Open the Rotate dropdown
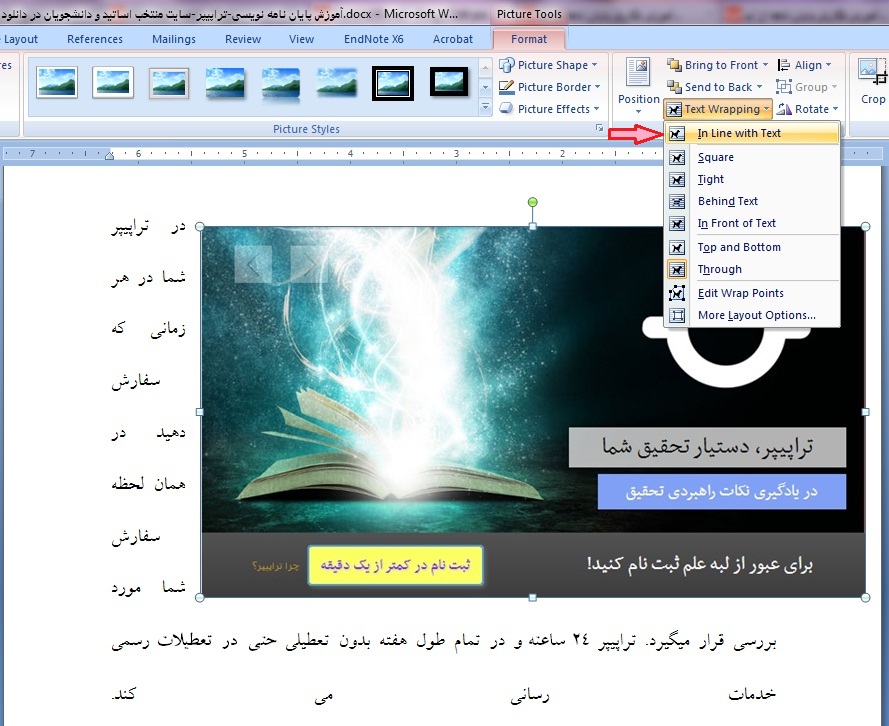This screenshot has width=889, height=726. point(806,109)
